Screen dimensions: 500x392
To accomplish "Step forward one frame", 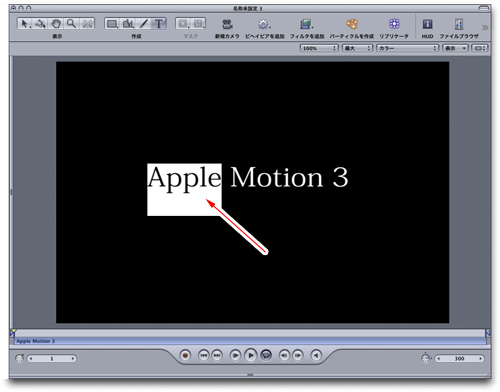I will coord(298,355).
